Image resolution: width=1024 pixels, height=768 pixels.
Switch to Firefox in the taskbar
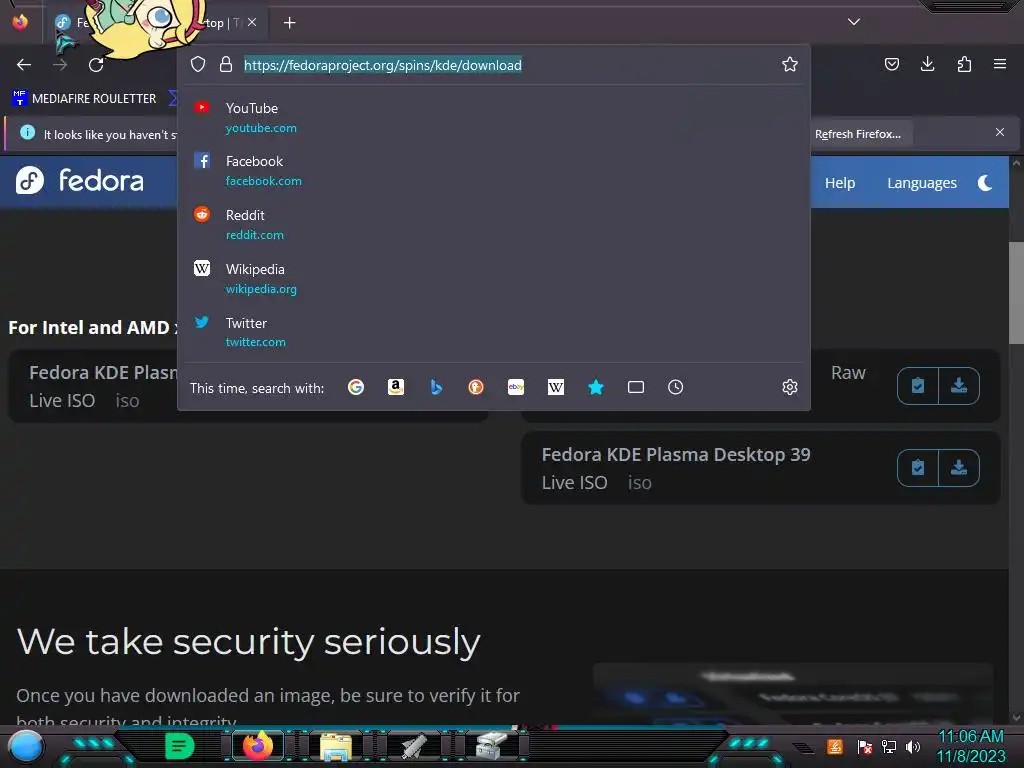[257, 746]
